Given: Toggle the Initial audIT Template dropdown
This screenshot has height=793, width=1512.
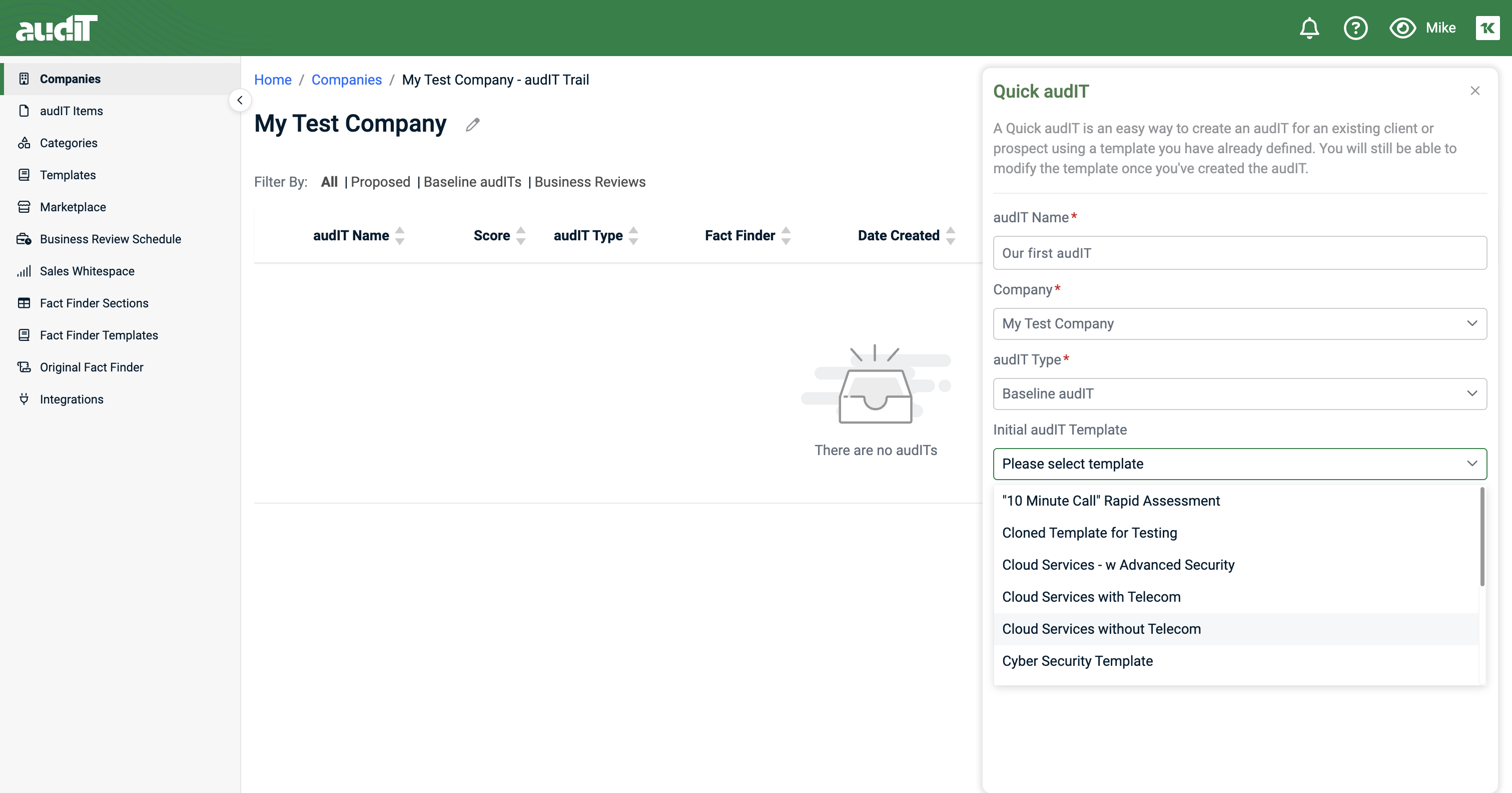Looking at the screenshot, I should coord(1240,464).
